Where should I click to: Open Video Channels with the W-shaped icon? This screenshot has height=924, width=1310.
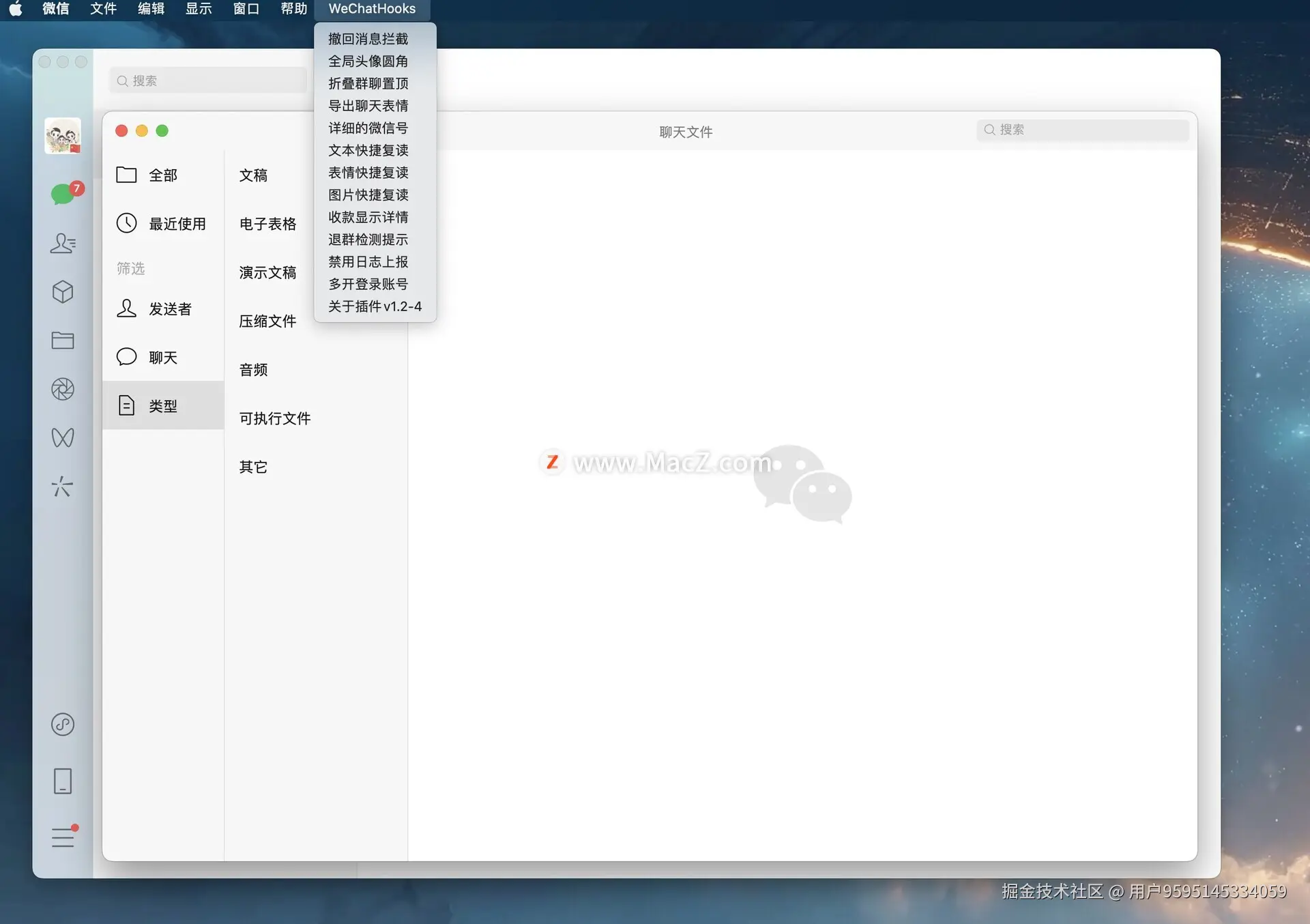(x=63, y=437)
